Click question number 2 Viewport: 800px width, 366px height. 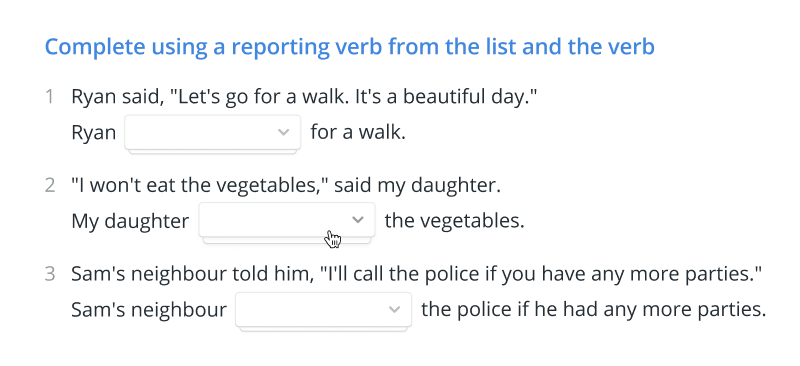(x=49, y=185)
